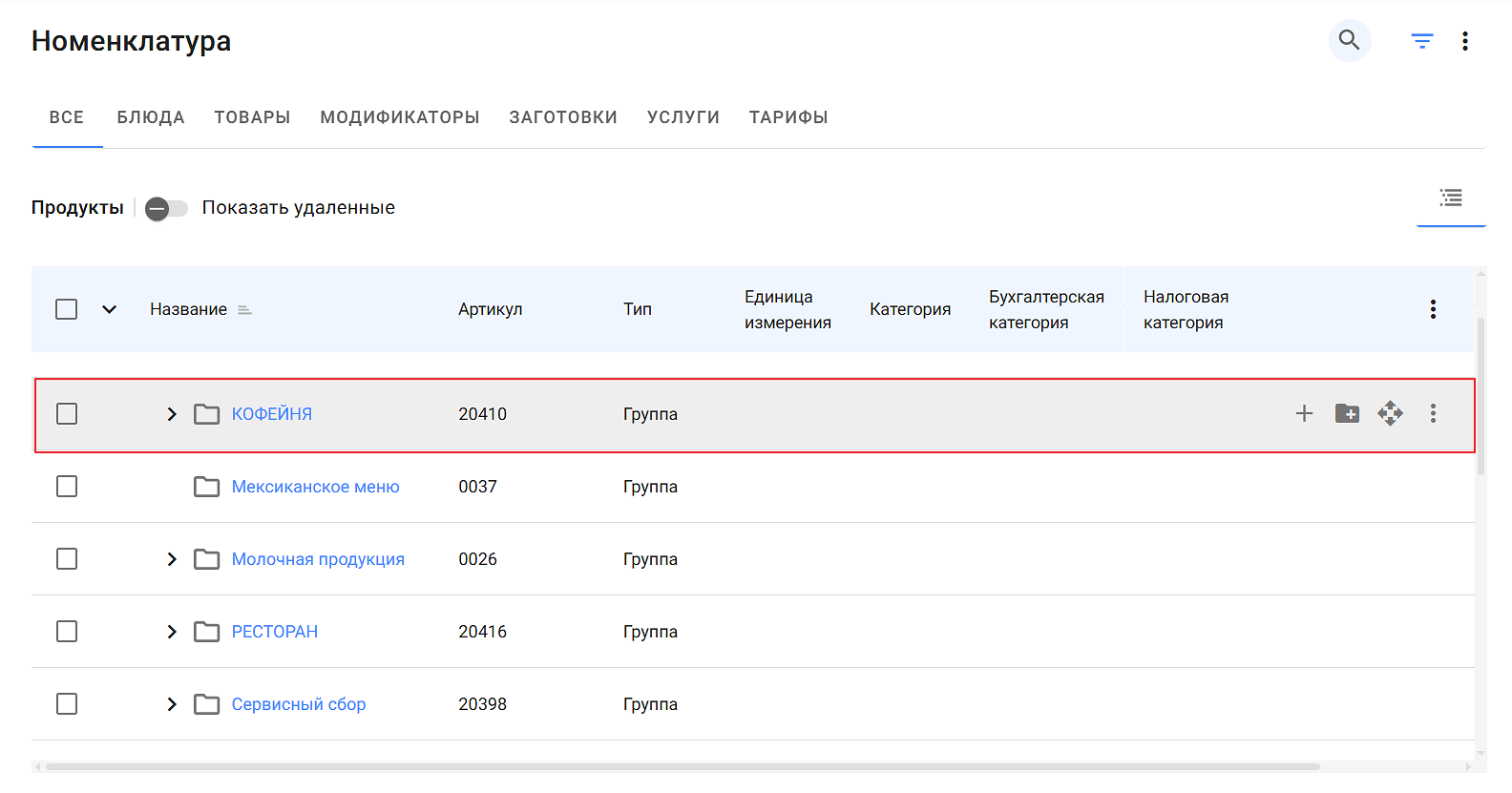This screenshot has width=1512, height=793.
Task: Check the select-all header checkbox
Action: 67,309
